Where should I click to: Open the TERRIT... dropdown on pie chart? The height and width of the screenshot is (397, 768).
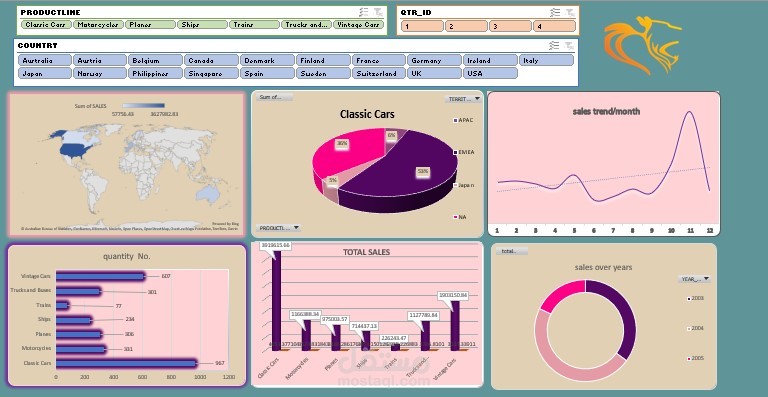point(463,99)
